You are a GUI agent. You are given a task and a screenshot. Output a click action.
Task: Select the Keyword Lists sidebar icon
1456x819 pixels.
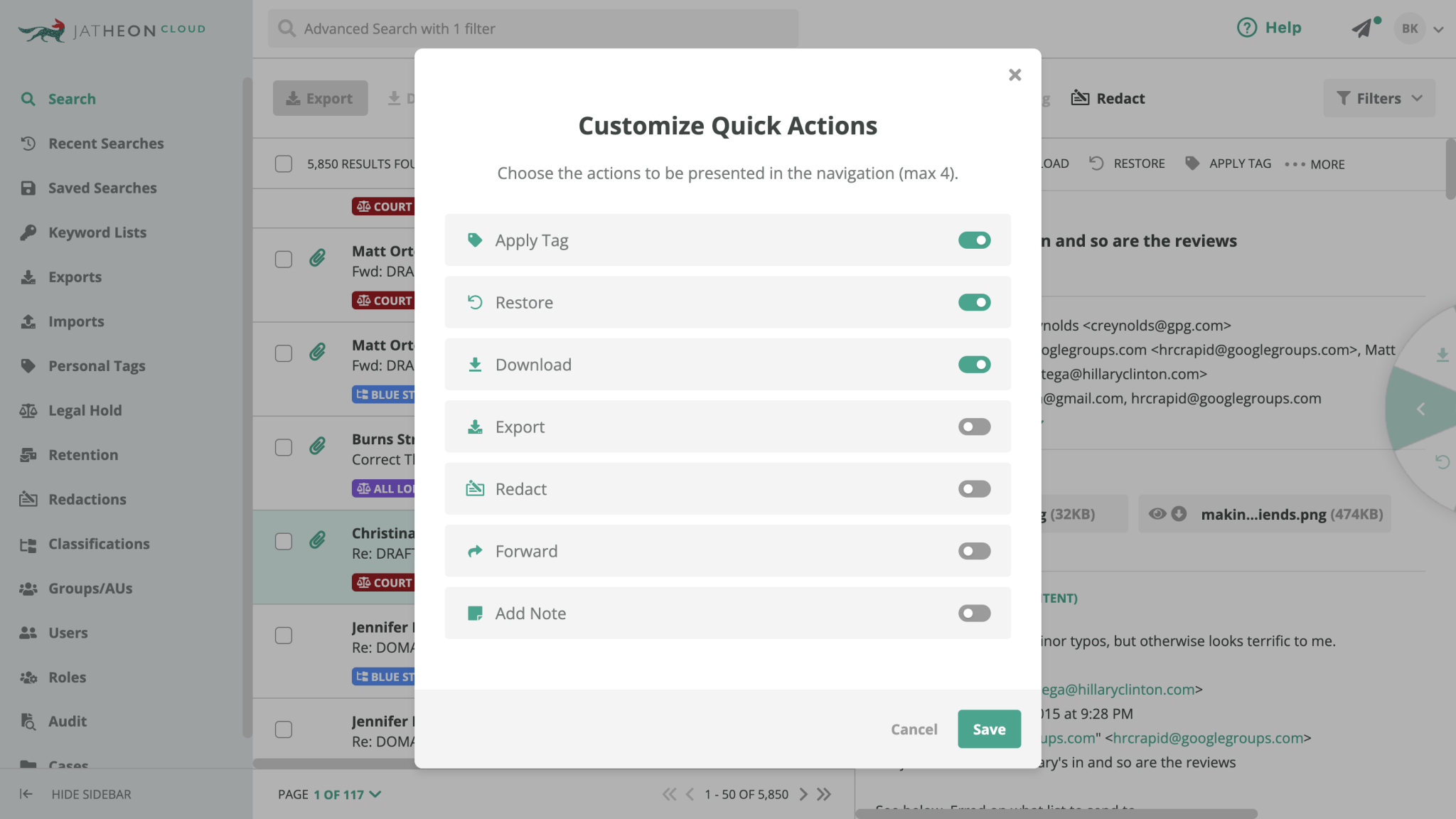[x=28, y=232]
